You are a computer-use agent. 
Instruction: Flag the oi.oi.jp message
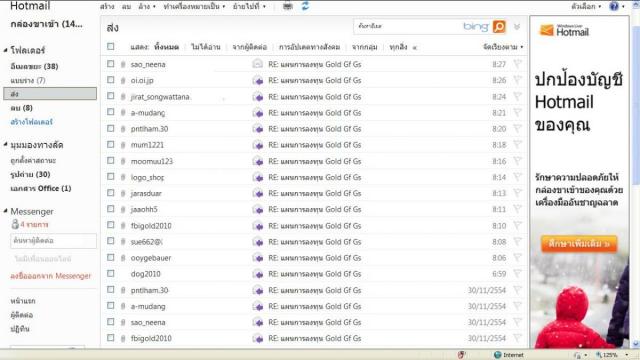(517, 80)
